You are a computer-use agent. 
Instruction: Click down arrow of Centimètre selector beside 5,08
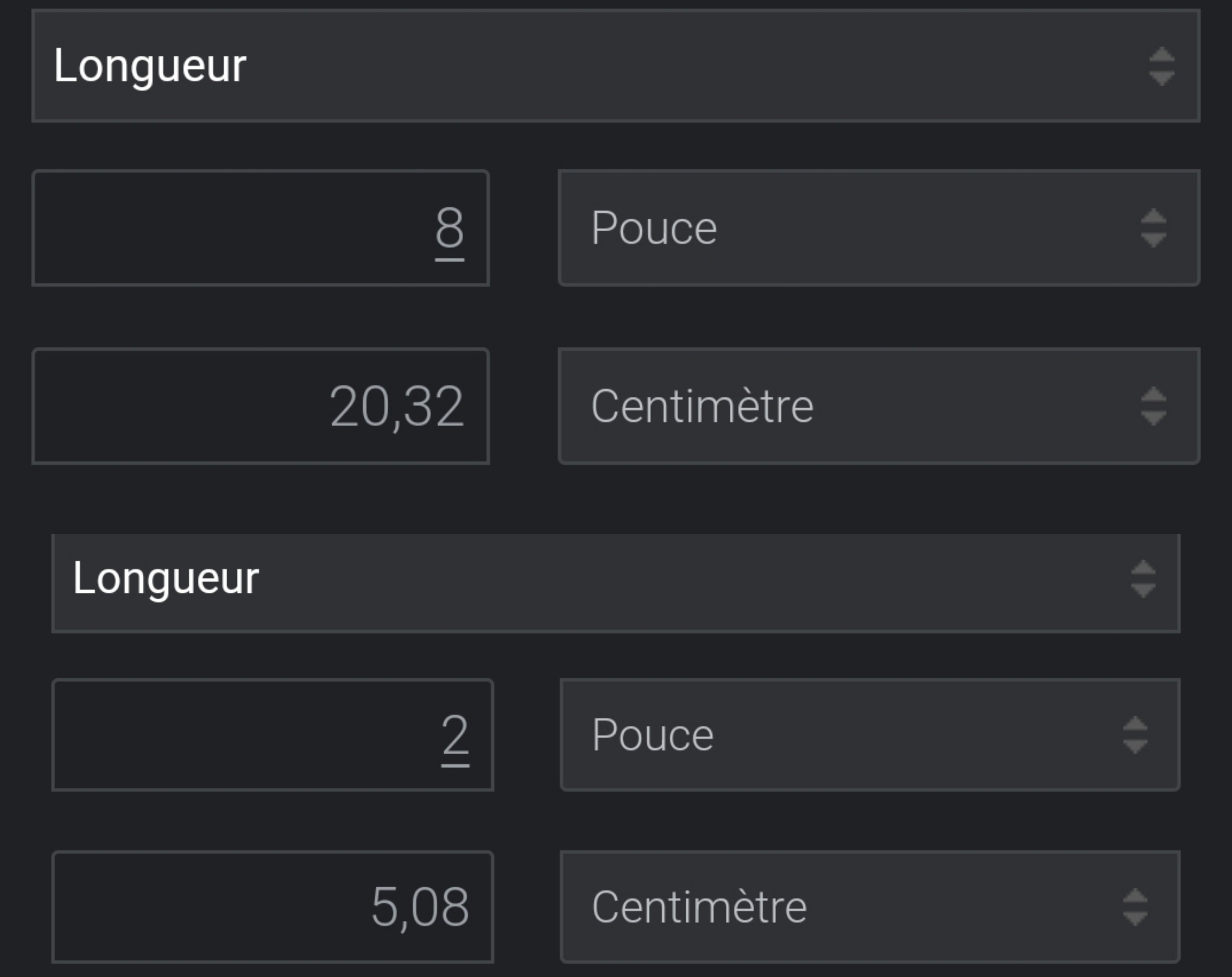pos(1135,918)
